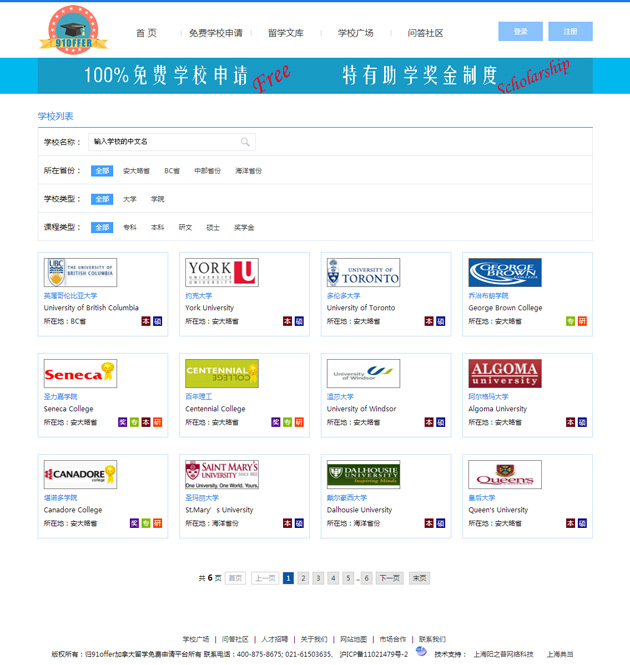Filter province by 安大略省
The width and height of the screenshot is (630, 665).
(x=136, y=171)
